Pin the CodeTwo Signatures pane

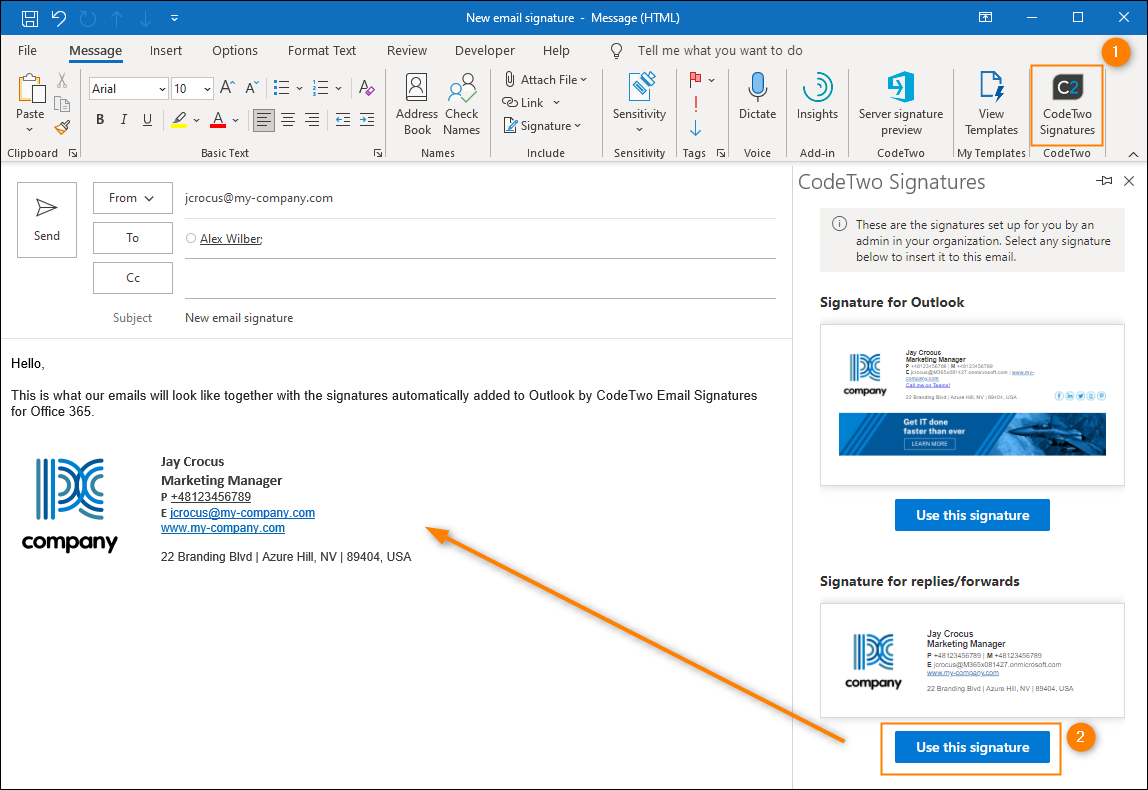point(1104,181)
